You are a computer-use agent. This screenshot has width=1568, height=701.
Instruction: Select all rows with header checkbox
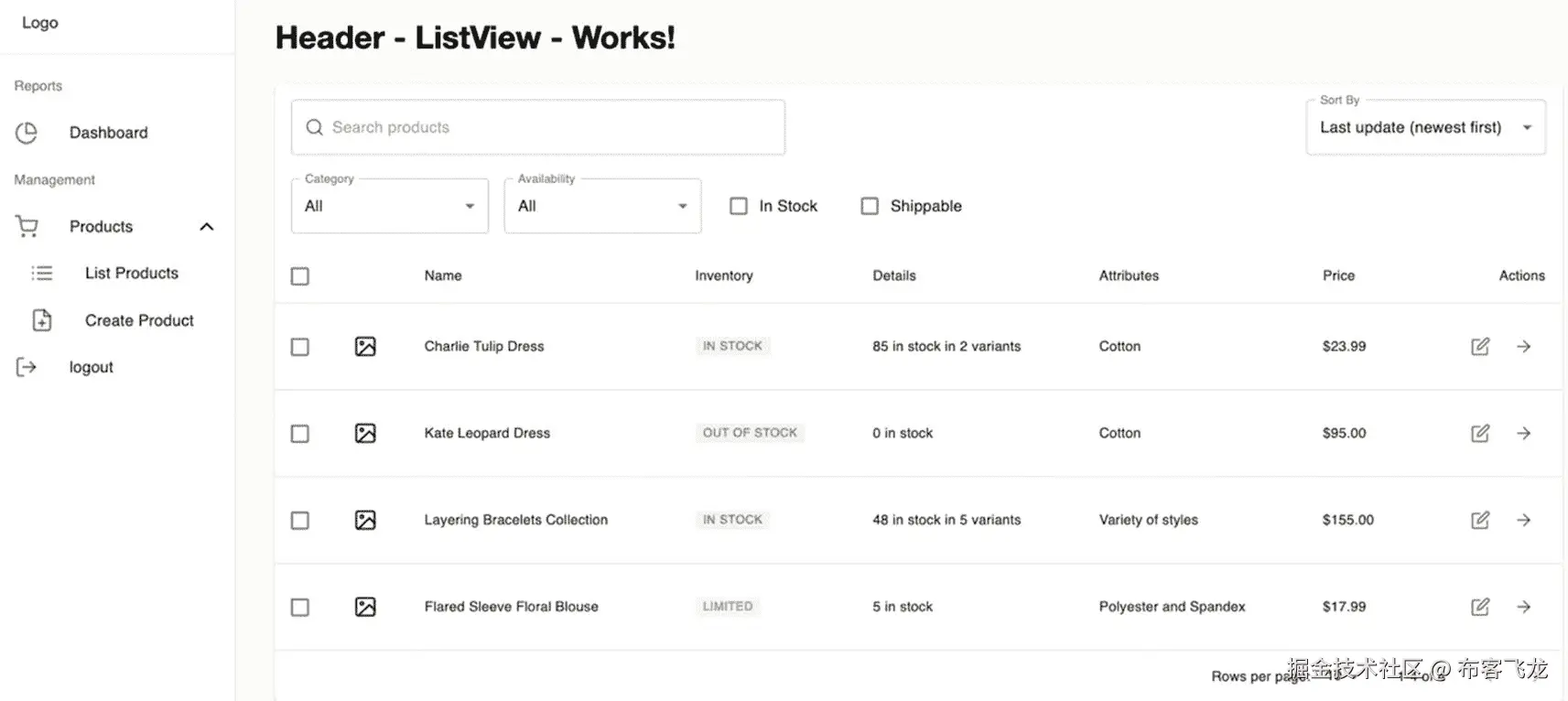(299, 275)
